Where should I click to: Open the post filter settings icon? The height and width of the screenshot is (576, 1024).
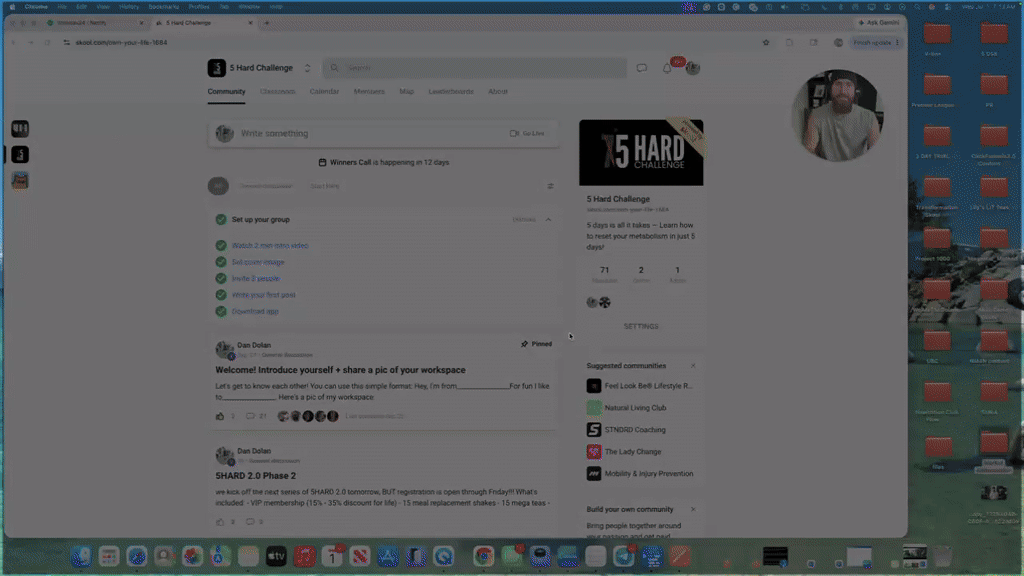550,186
